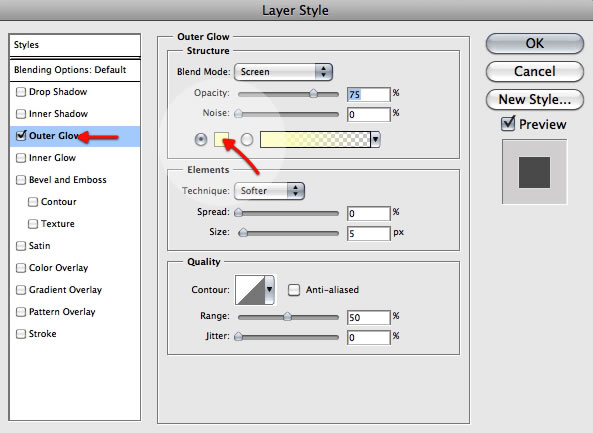The image size is (593, 433).
Task: Select the Outer Glow style row
Action: click(75, 136)
